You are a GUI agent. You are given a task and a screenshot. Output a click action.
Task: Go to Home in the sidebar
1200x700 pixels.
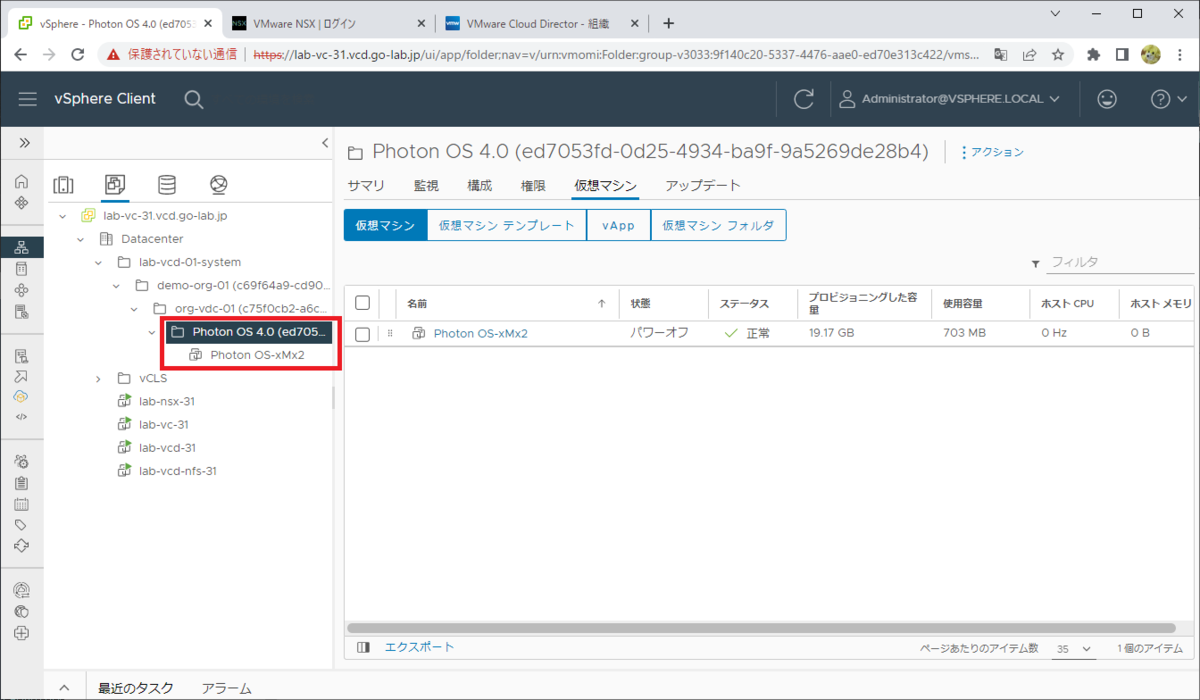(22, 182)
